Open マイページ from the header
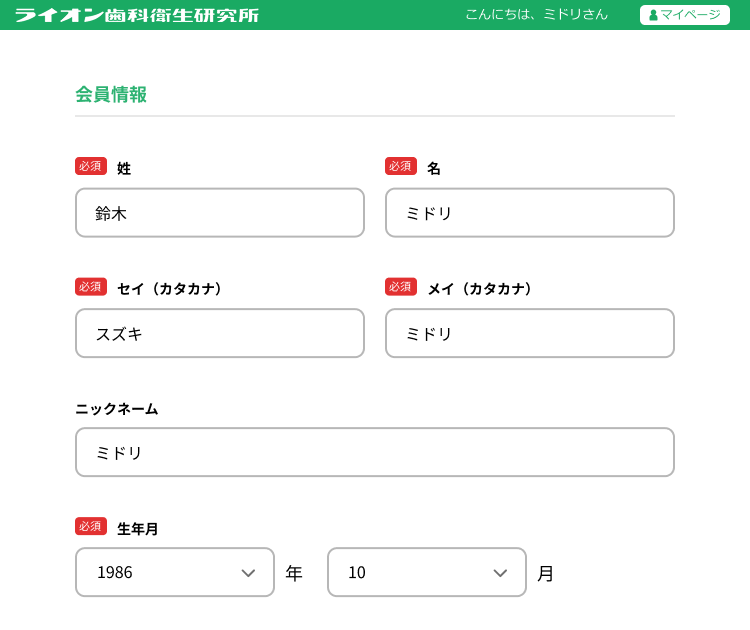 tap(684, 15)
